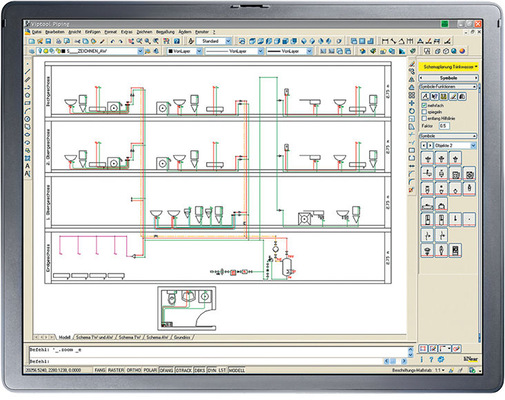The image size is (505, 400).
Task: Open the yellow Schemaplanung Trinkwasser dropdown
Action: (448, 67)
